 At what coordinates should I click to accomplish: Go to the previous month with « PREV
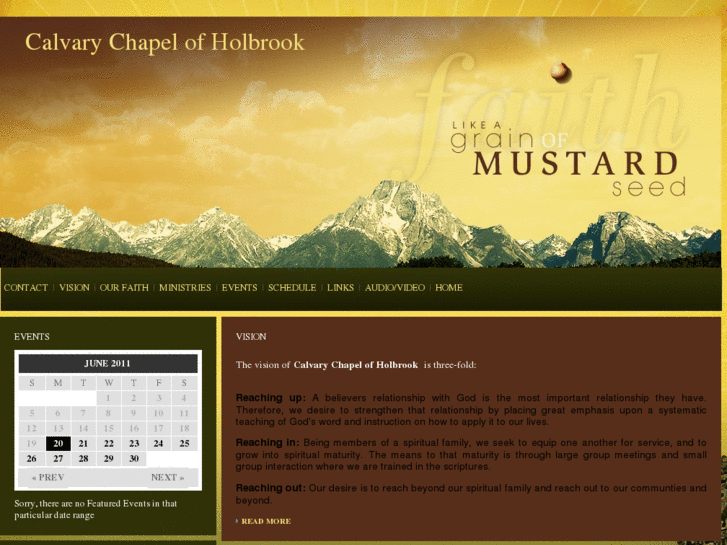[x=48, y=477]
